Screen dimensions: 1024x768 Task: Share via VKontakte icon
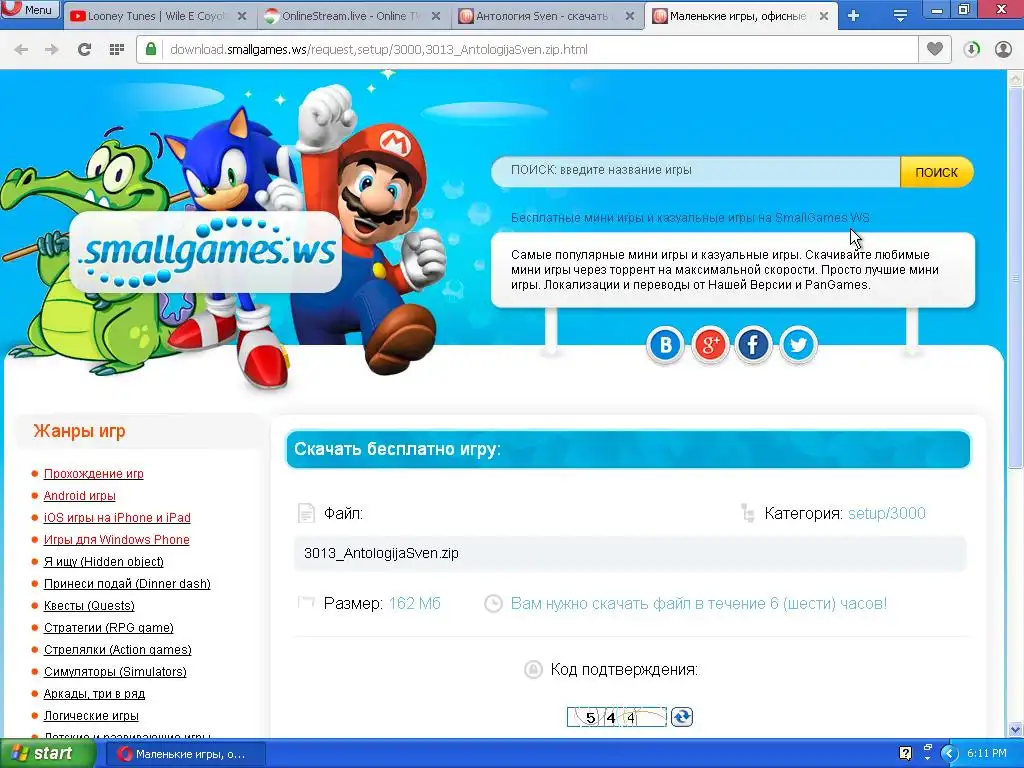coord(665,344)
